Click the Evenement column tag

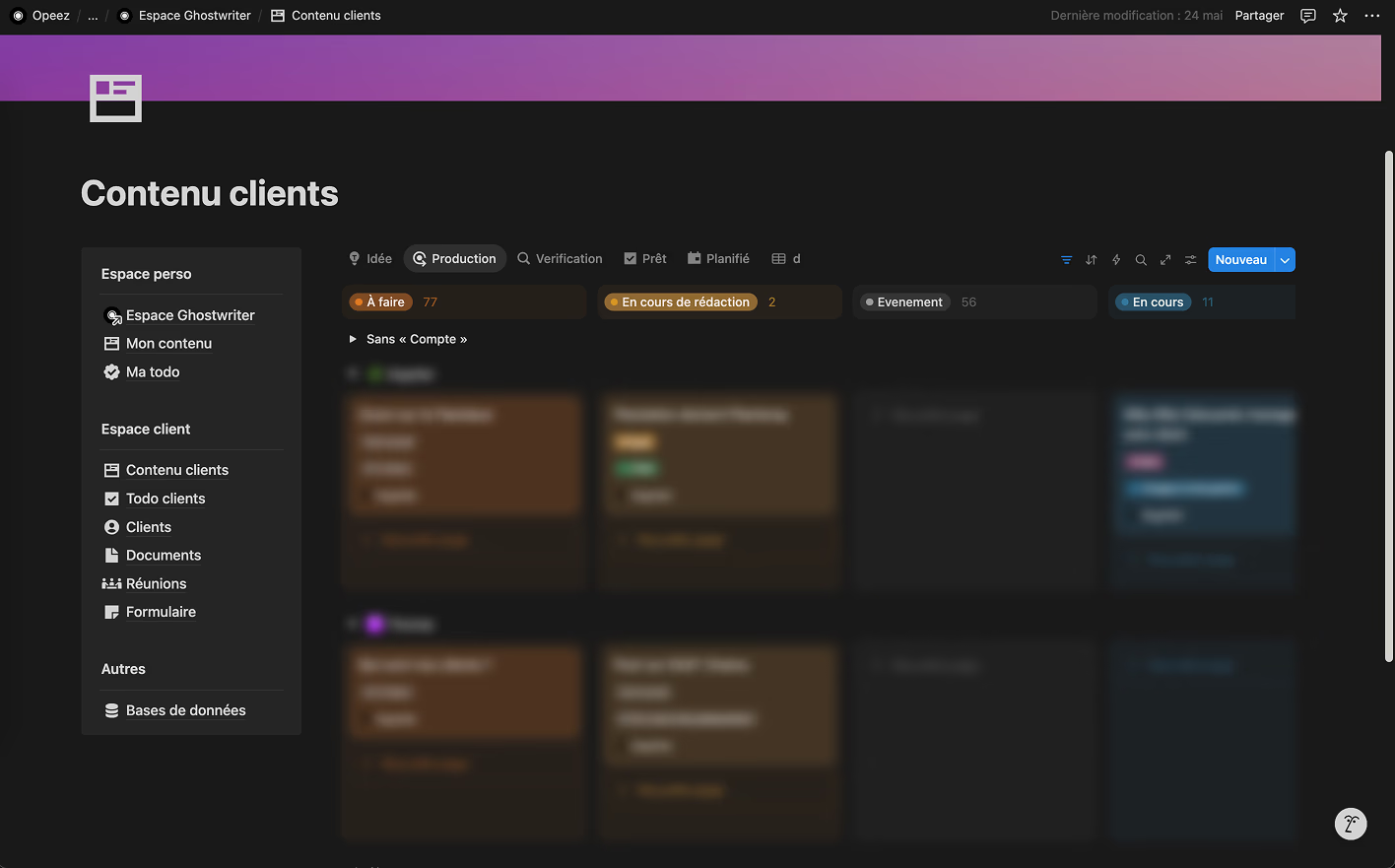pyautogui.click(x=904, y=302)
